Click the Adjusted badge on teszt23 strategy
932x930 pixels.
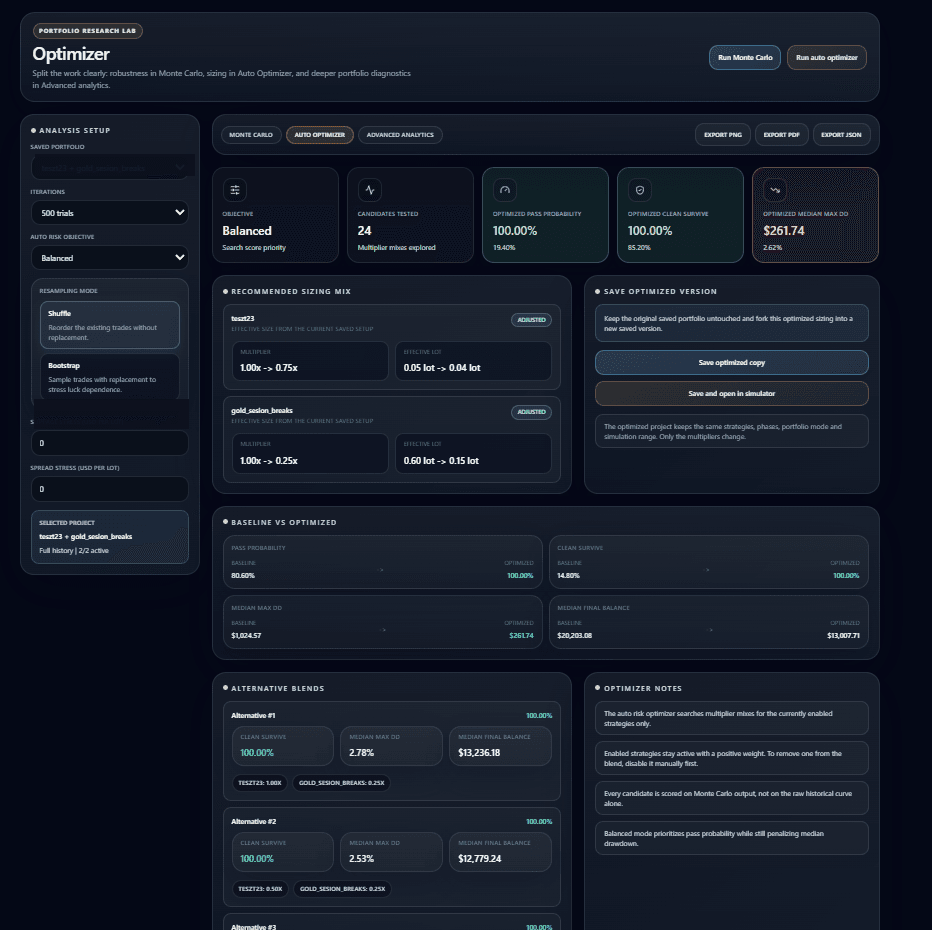pyautogui.click(x=531, y=320)
